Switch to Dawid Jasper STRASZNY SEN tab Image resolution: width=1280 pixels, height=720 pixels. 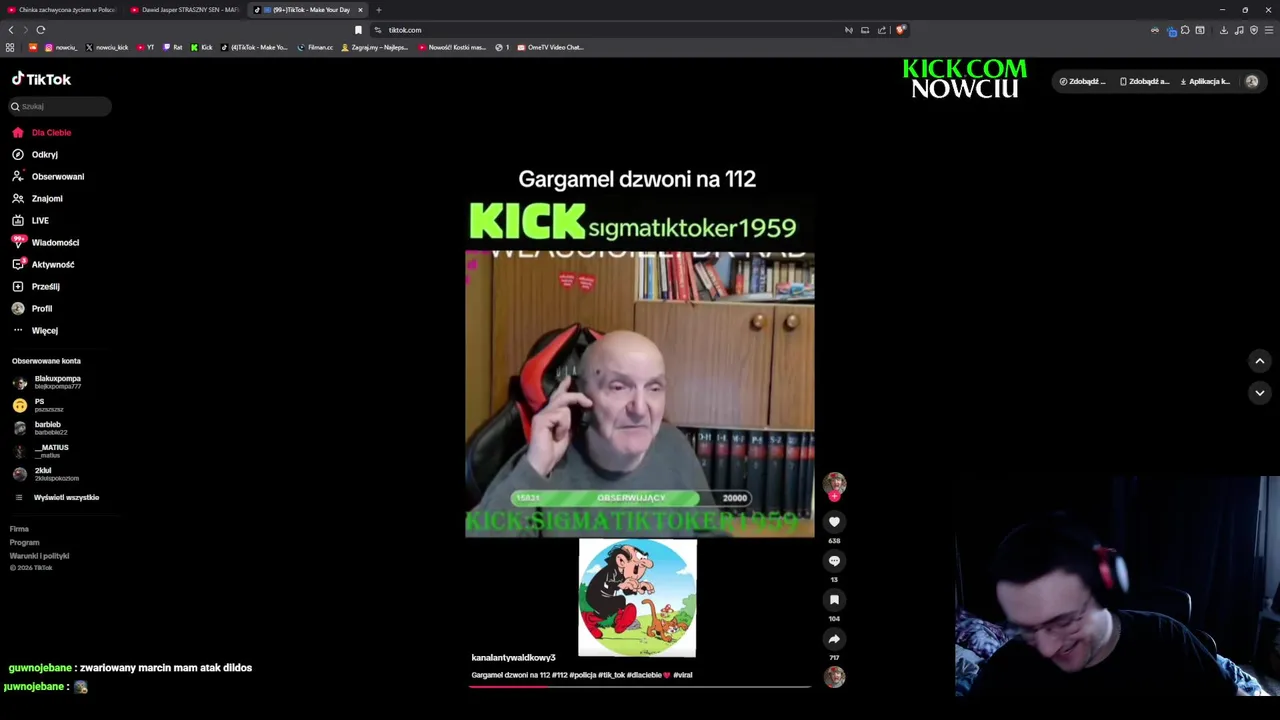pos(185,10)
